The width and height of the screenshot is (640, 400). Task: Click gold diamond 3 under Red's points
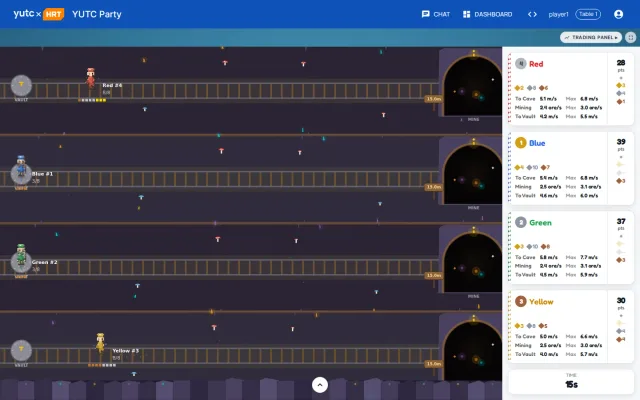coord(621,85)
